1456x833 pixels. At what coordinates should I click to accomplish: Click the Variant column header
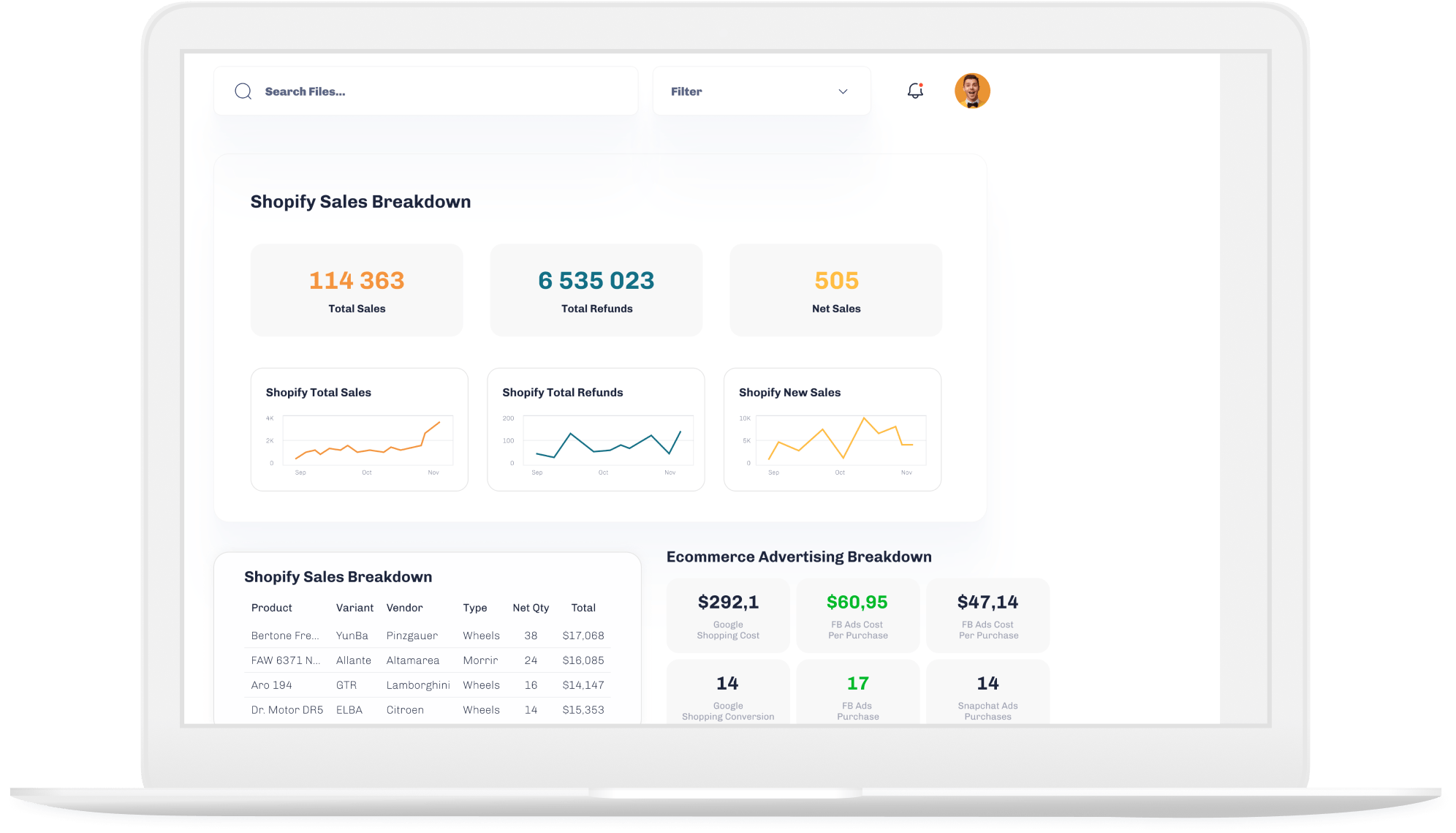click(x=354, y=608)
